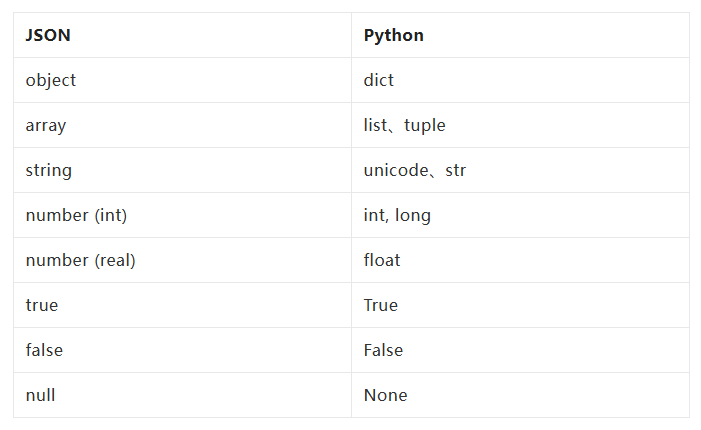The height and width of the screenshot is (430, 701).
Task: Click the capitalized False cell
Action: click(x=520, y=350)
